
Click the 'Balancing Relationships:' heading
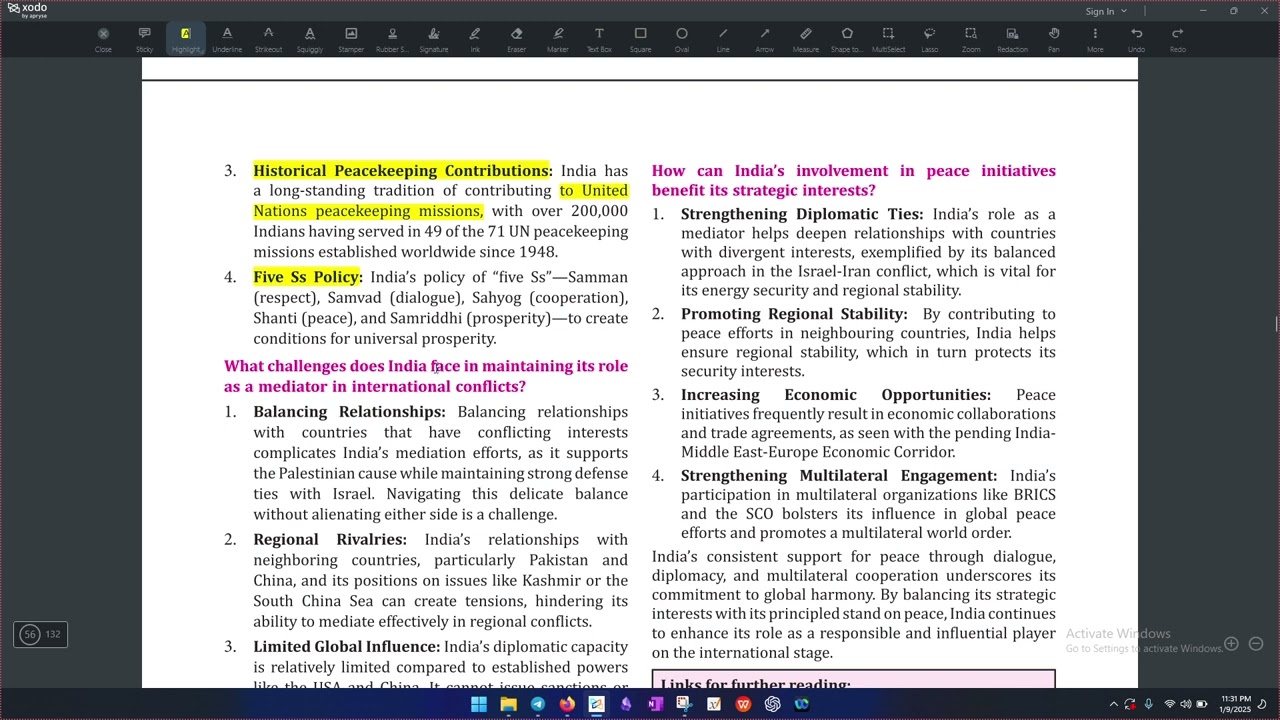point(349,412)
